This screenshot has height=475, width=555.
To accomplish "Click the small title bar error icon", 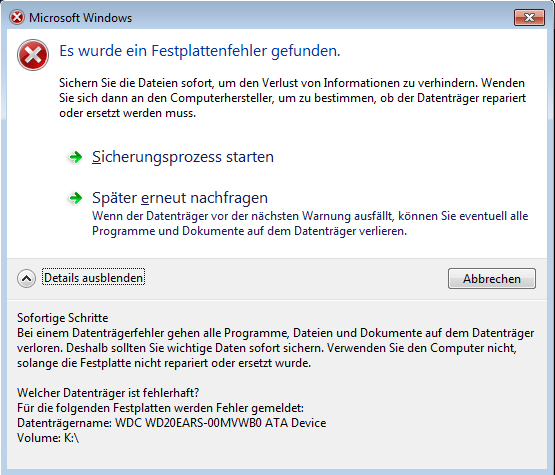I will tap(17, 17).
